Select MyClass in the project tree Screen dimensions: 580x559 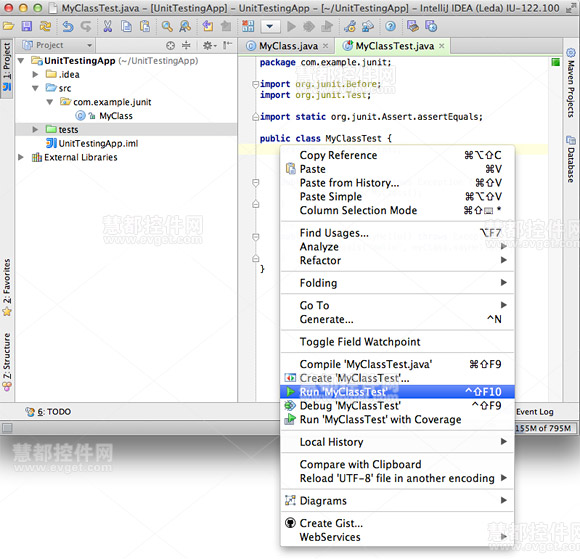(116, 116)
